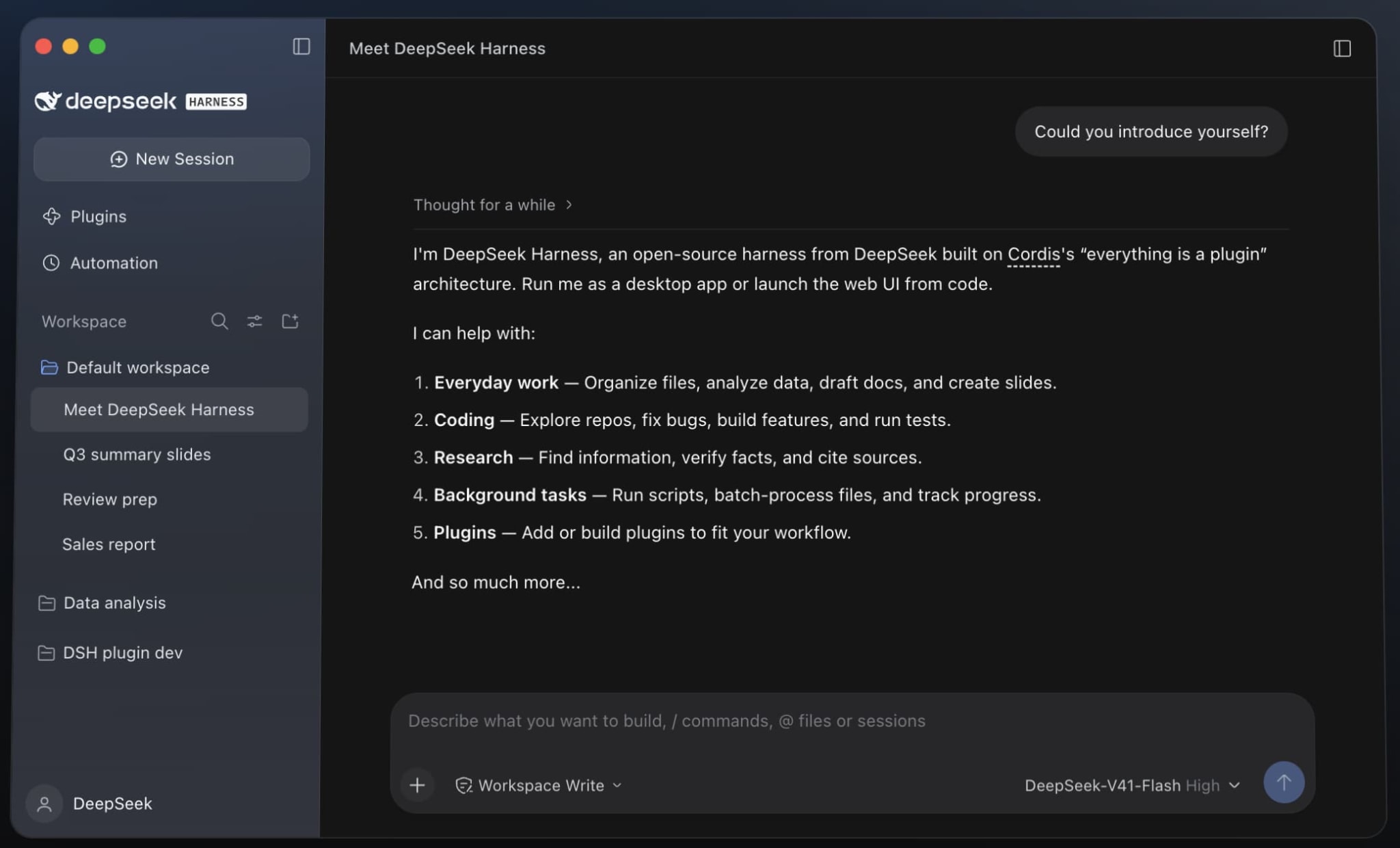Click the Data analysis folder icon
Viewport: 1400px width, 848px height.
coord(46,602)
